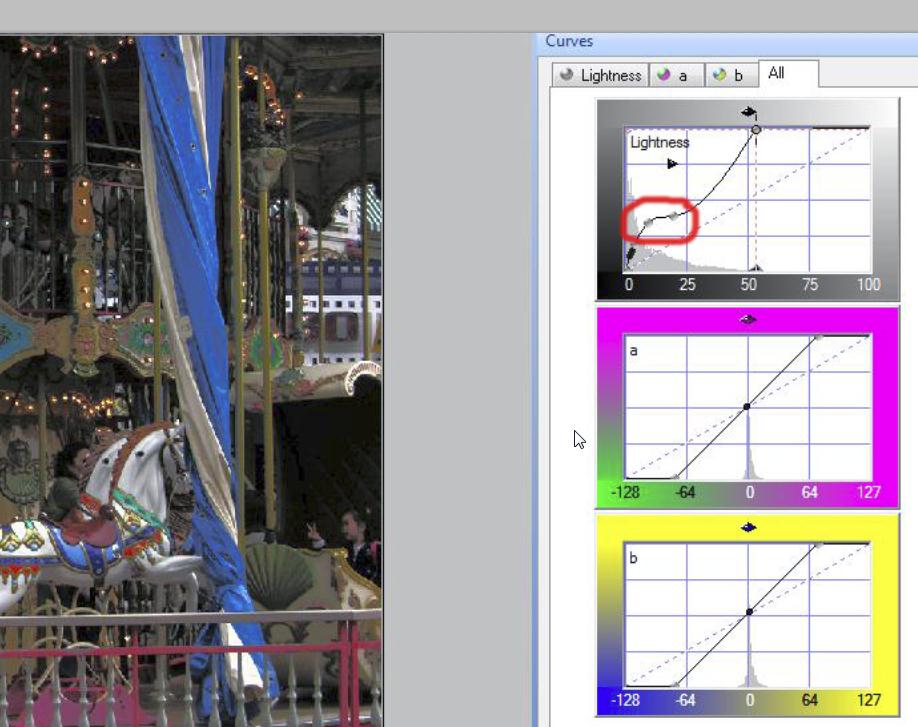Click the yellow-blue icon on the b tab
918x727 pixels.
(719, 75)
